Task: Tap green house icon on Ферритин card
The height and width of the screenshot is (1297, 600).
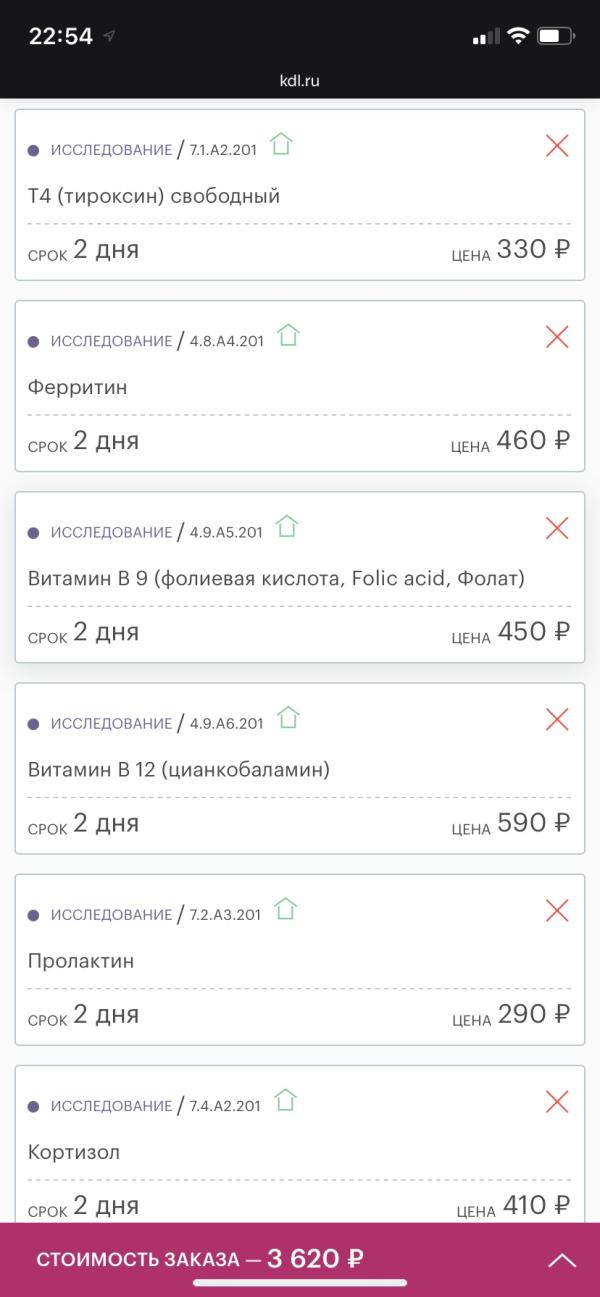Action: (x=288, y=336)
